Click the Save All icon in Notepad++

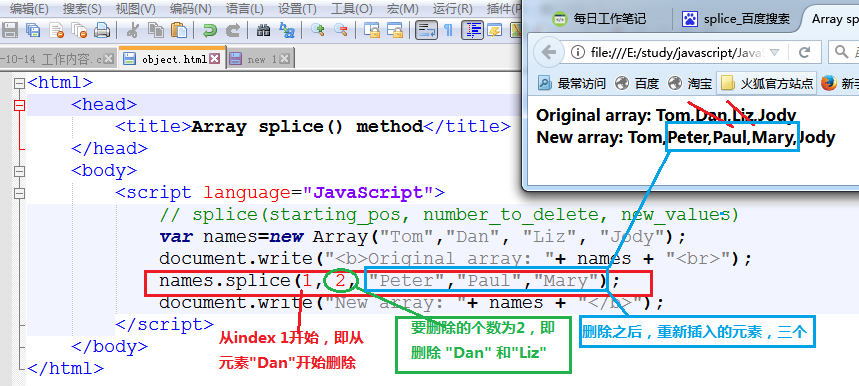tap(33, 30)
